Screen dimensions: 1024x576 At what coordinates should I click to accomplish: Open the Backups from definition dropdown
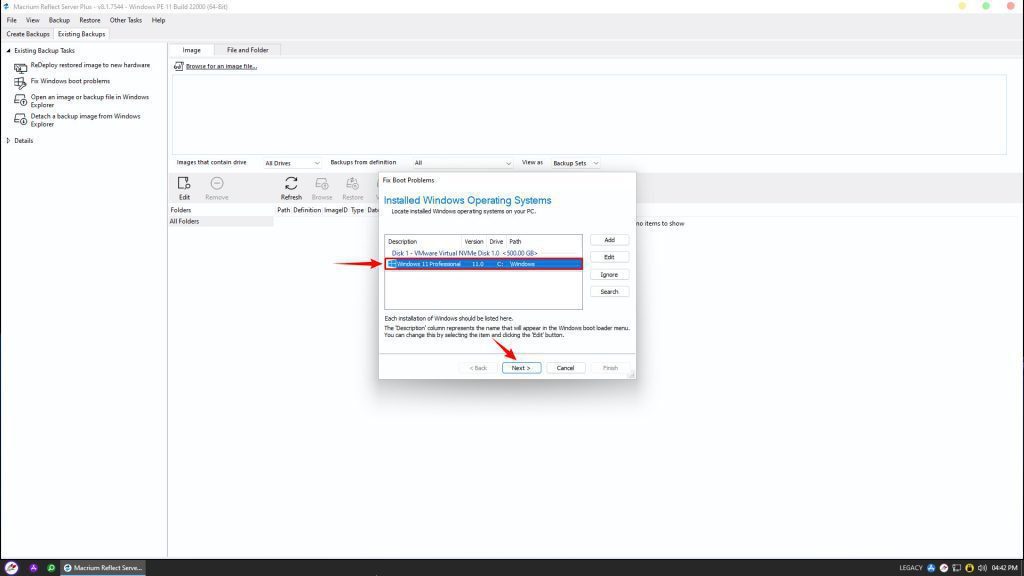point(462,163)
